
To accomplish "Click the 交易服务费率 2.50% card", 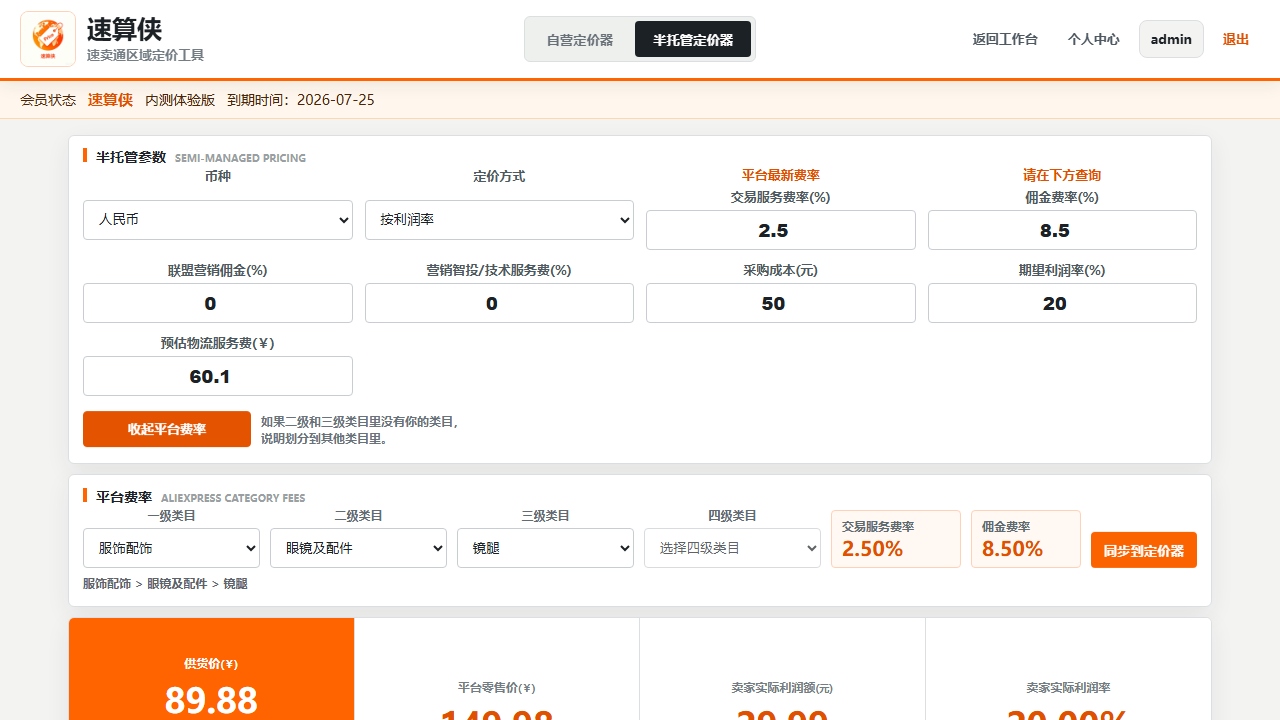I will pos(896,539).
